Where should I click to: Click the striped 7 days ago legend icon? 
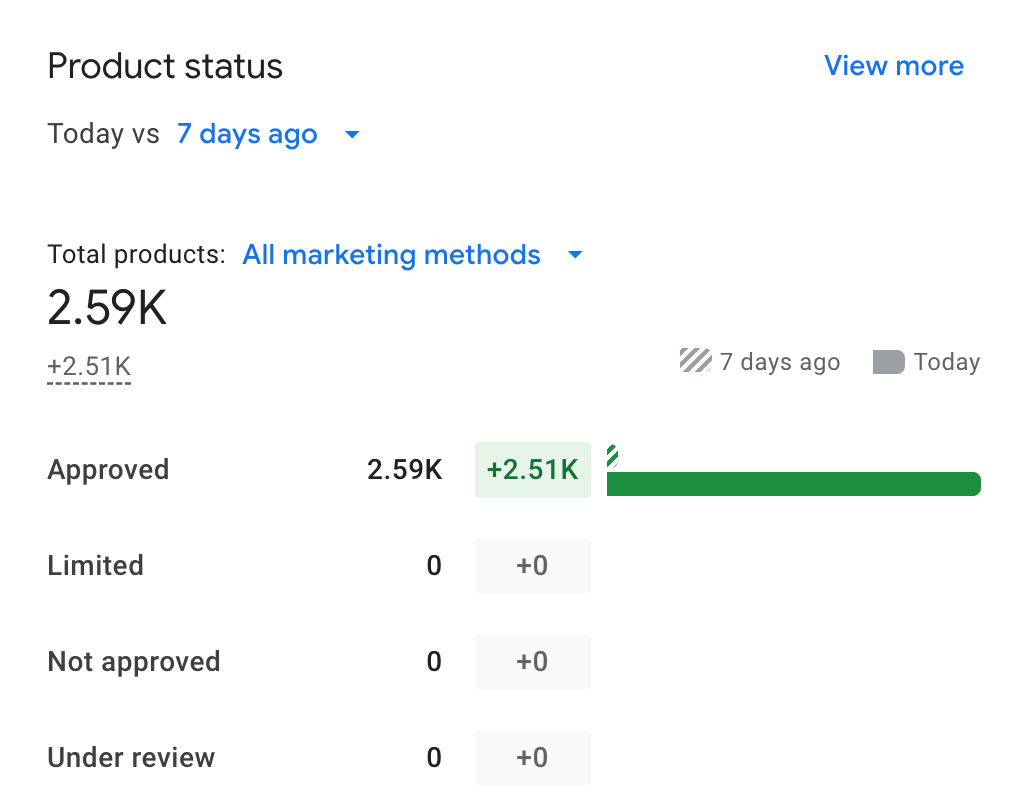(695, 361)
